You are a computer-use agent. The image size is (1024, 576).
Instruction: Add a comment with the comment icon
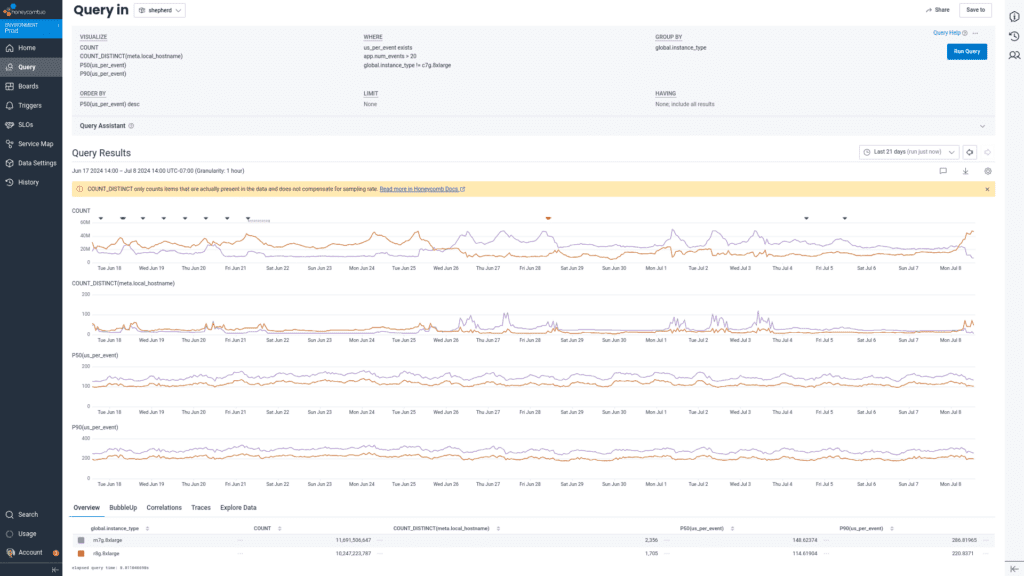click(942, 171)
